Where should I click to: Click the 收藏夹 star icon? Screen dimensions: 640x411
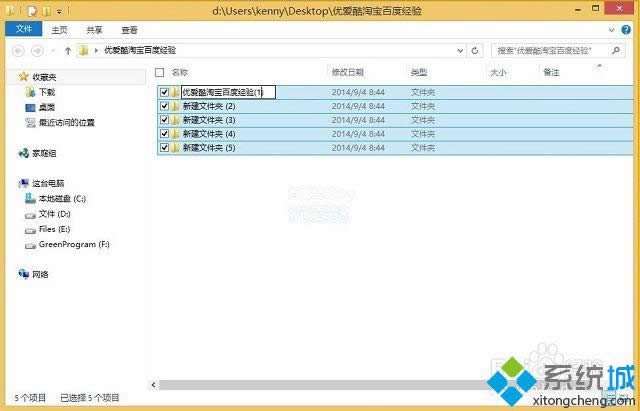(24, 76)
